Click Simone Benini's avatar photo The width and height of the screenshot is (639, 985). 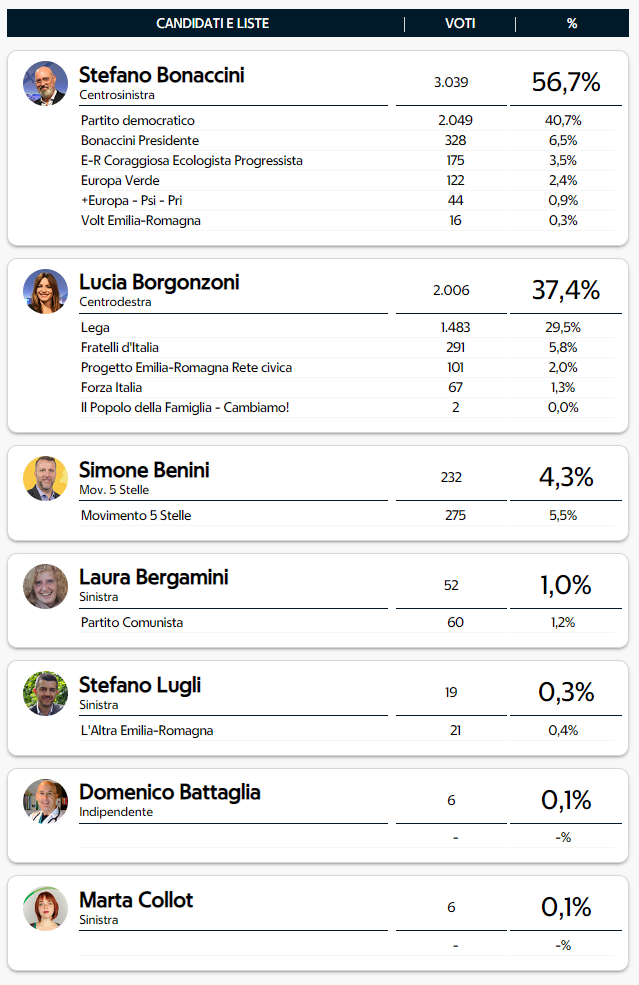tap(45, 478)
